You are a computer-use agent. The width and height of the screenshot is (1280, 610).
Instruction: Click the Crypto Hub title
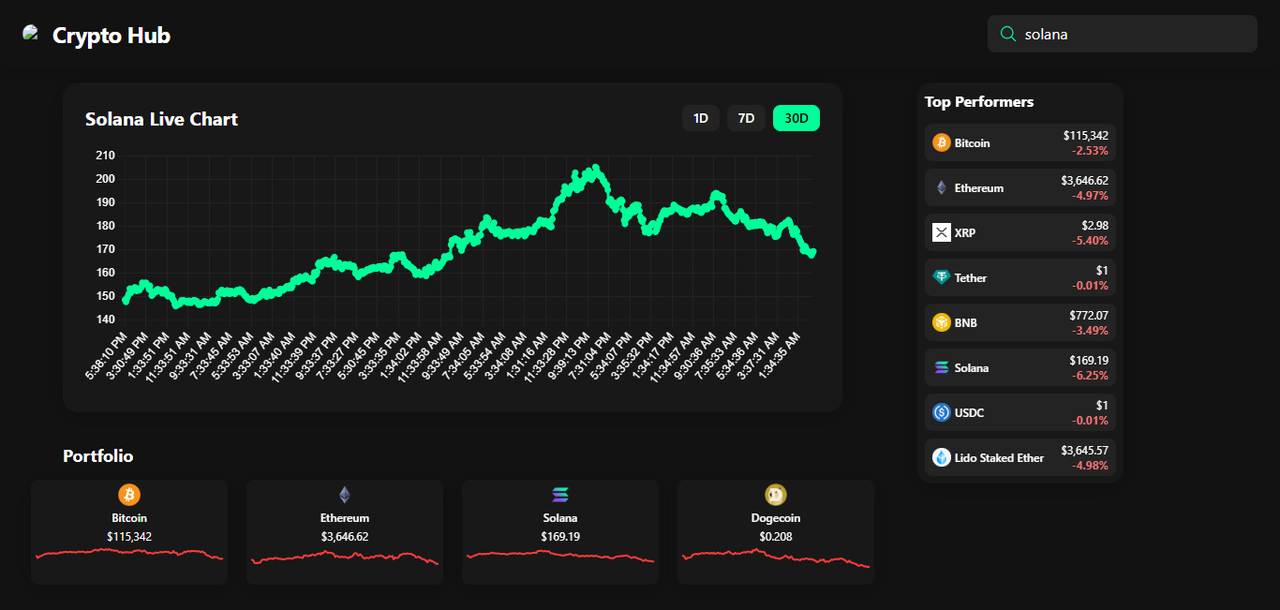coord(111,35)
